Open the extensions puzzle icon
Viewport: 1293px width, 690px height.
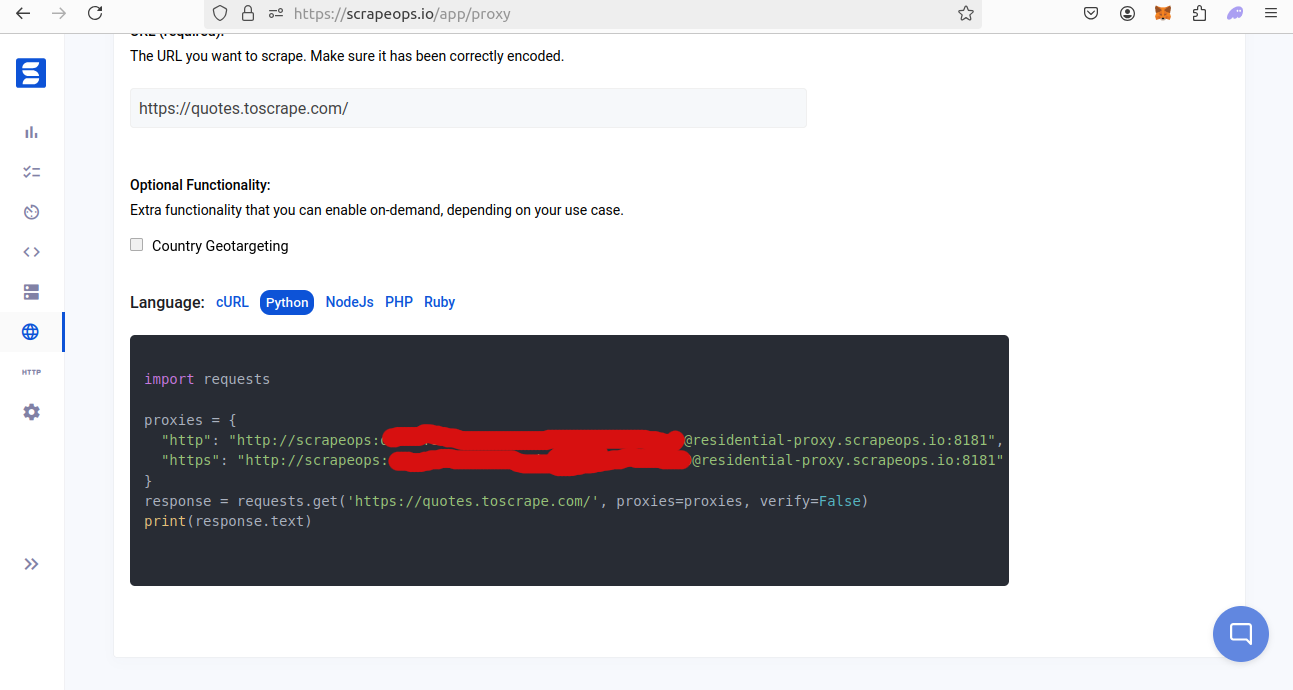click(x=1199, y=13)
